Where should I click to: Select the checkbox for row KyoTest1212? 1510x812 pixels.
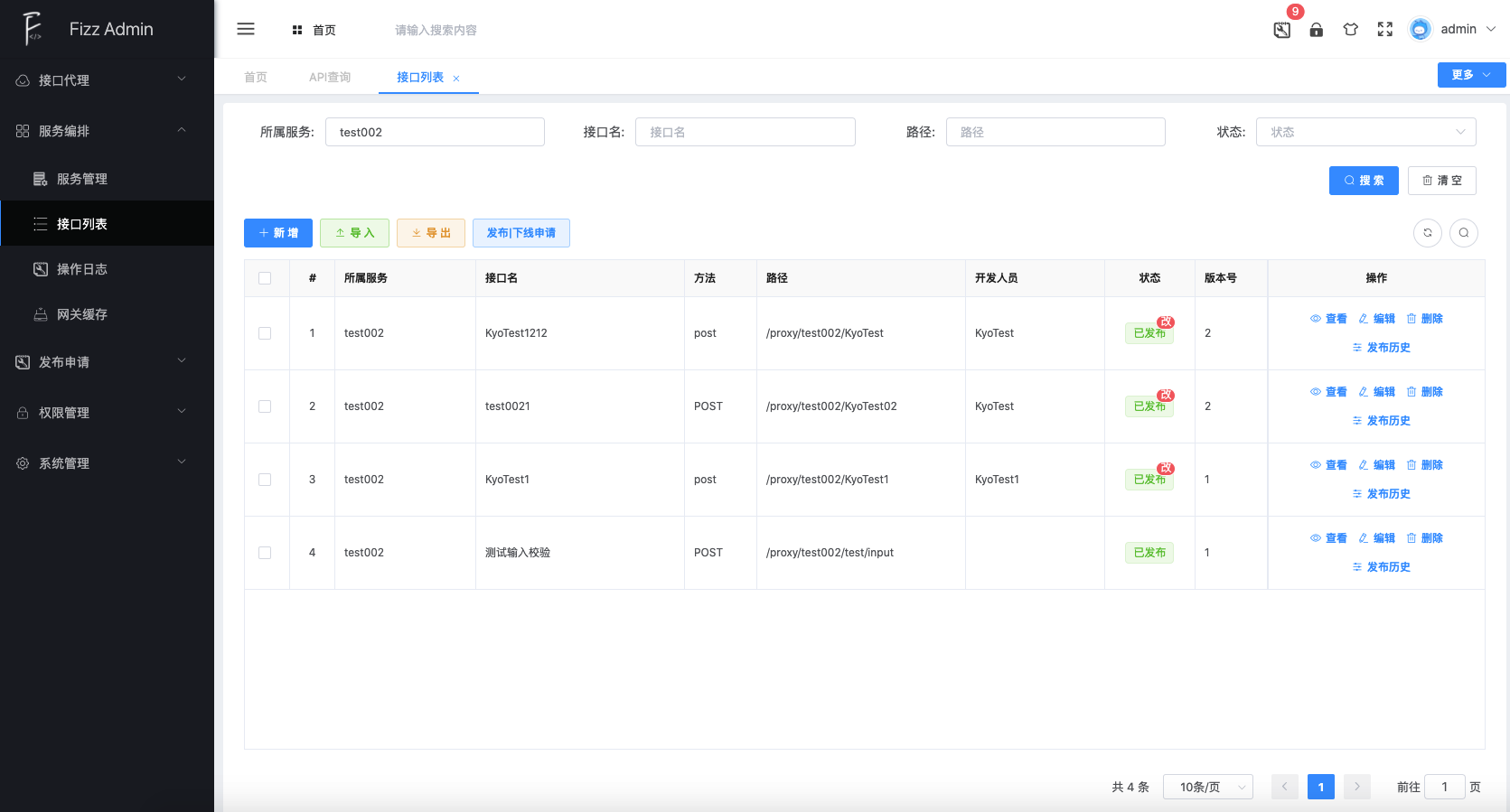[x=265, y=333]
